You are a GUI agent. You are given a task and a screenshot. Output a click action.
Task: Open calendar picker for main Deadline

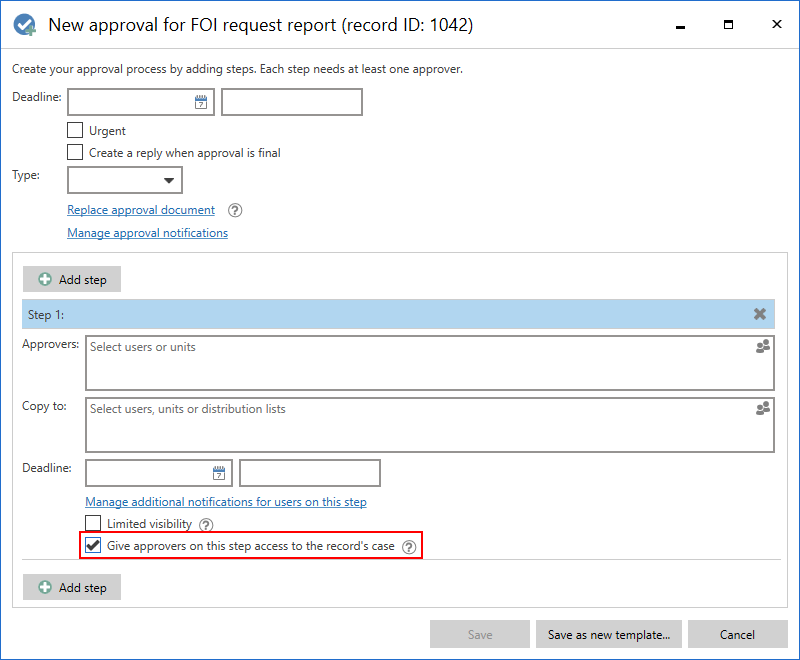coord(201,102)
